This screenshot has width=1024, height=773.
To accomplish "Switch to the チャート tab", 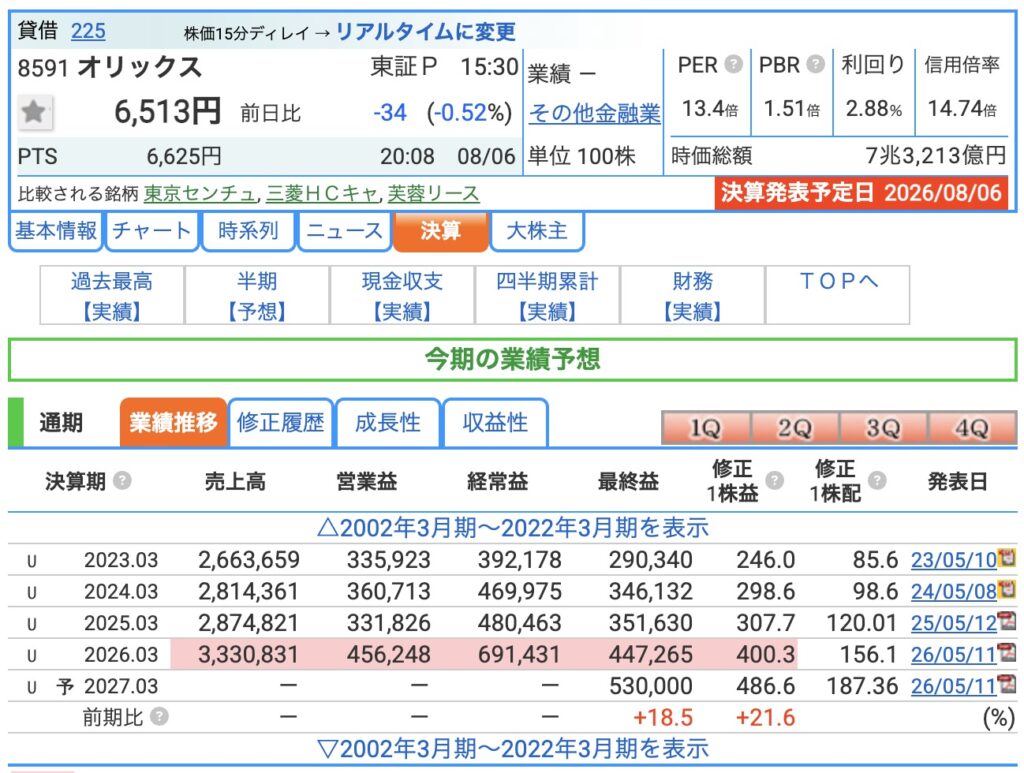I will [x=152, y=231].
